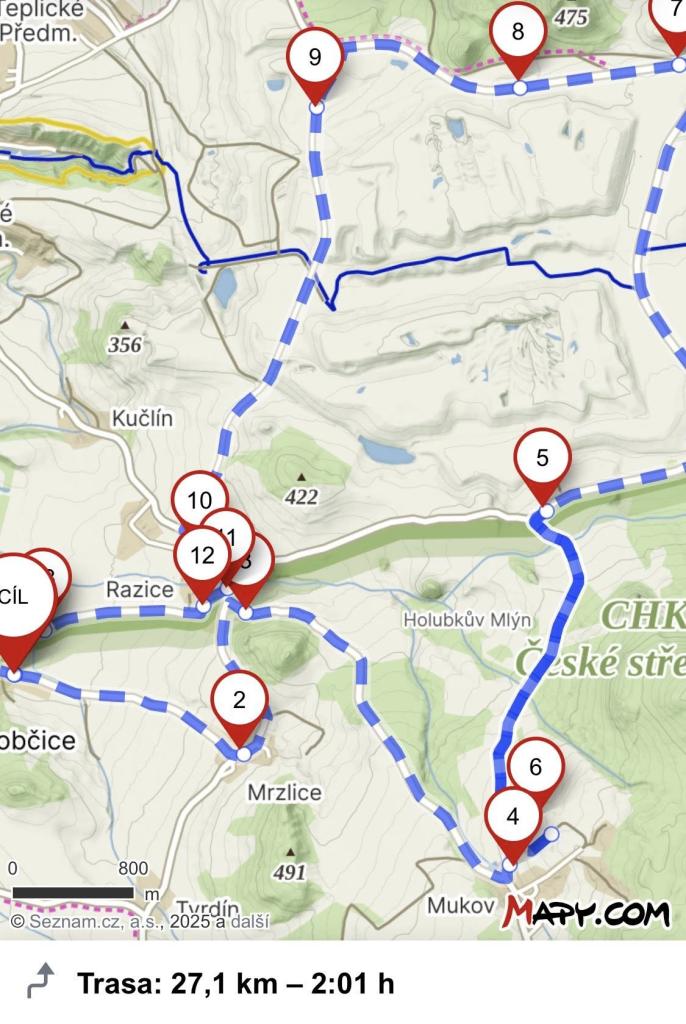Viewport: 686px width, 1024px height.
Task: Open the Seznam.cz copyright attribution link
Action: pyautogui.click(x=140, y=921)
